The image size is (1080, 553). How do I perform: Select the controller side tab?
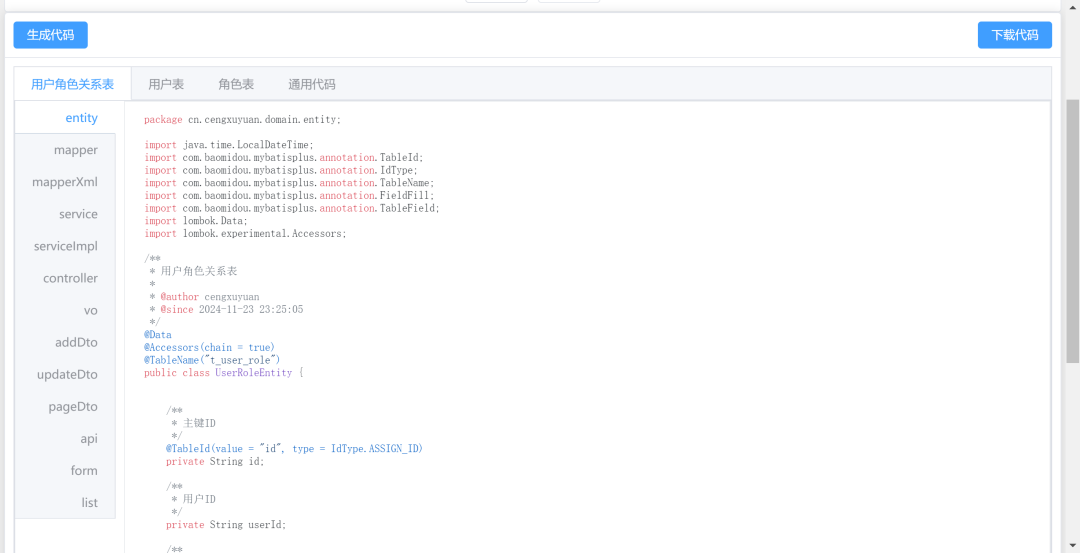point(70,278)
